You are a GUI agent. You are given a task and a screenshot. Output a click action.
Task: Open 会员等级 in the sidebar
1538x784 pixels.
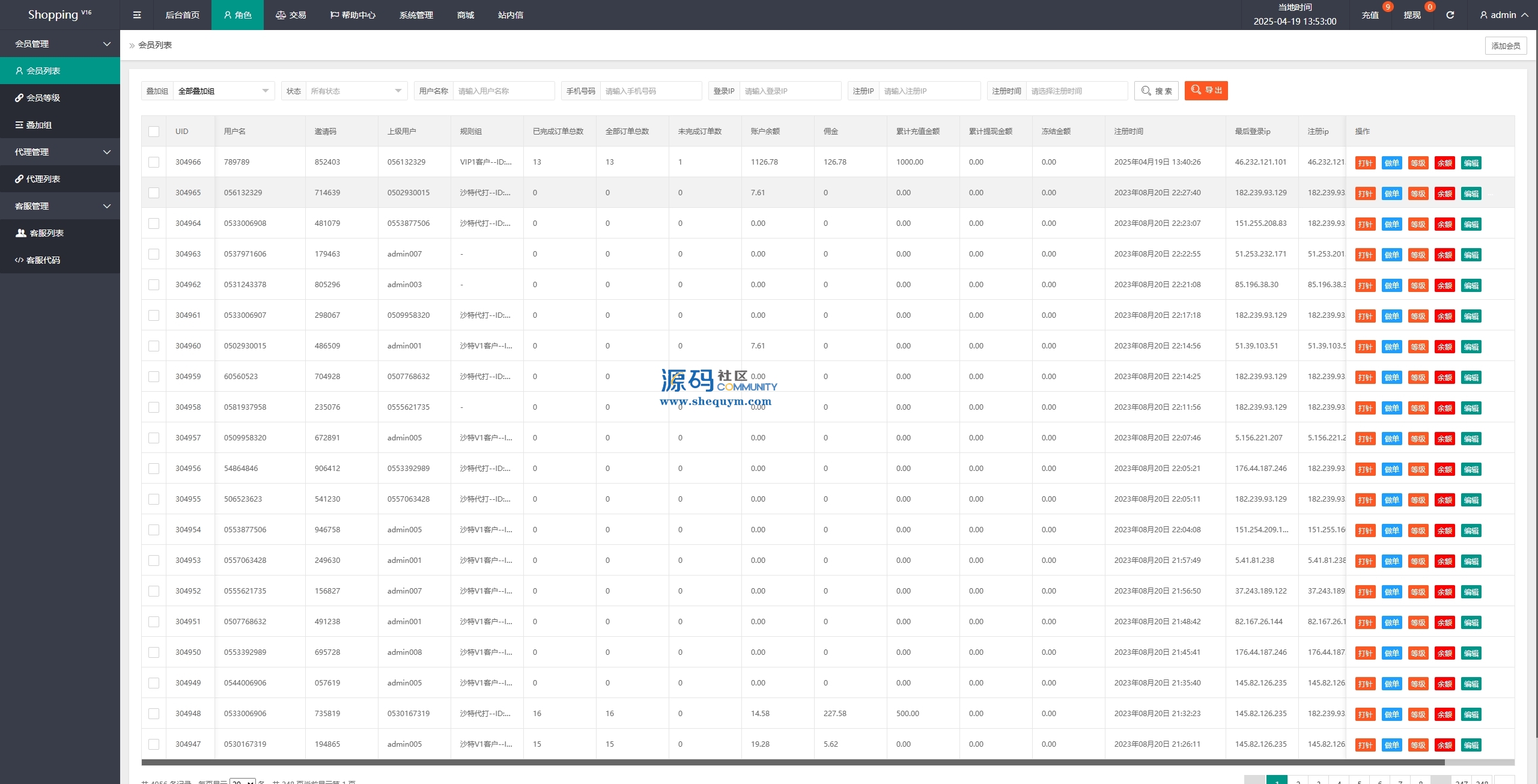point(43,98)
